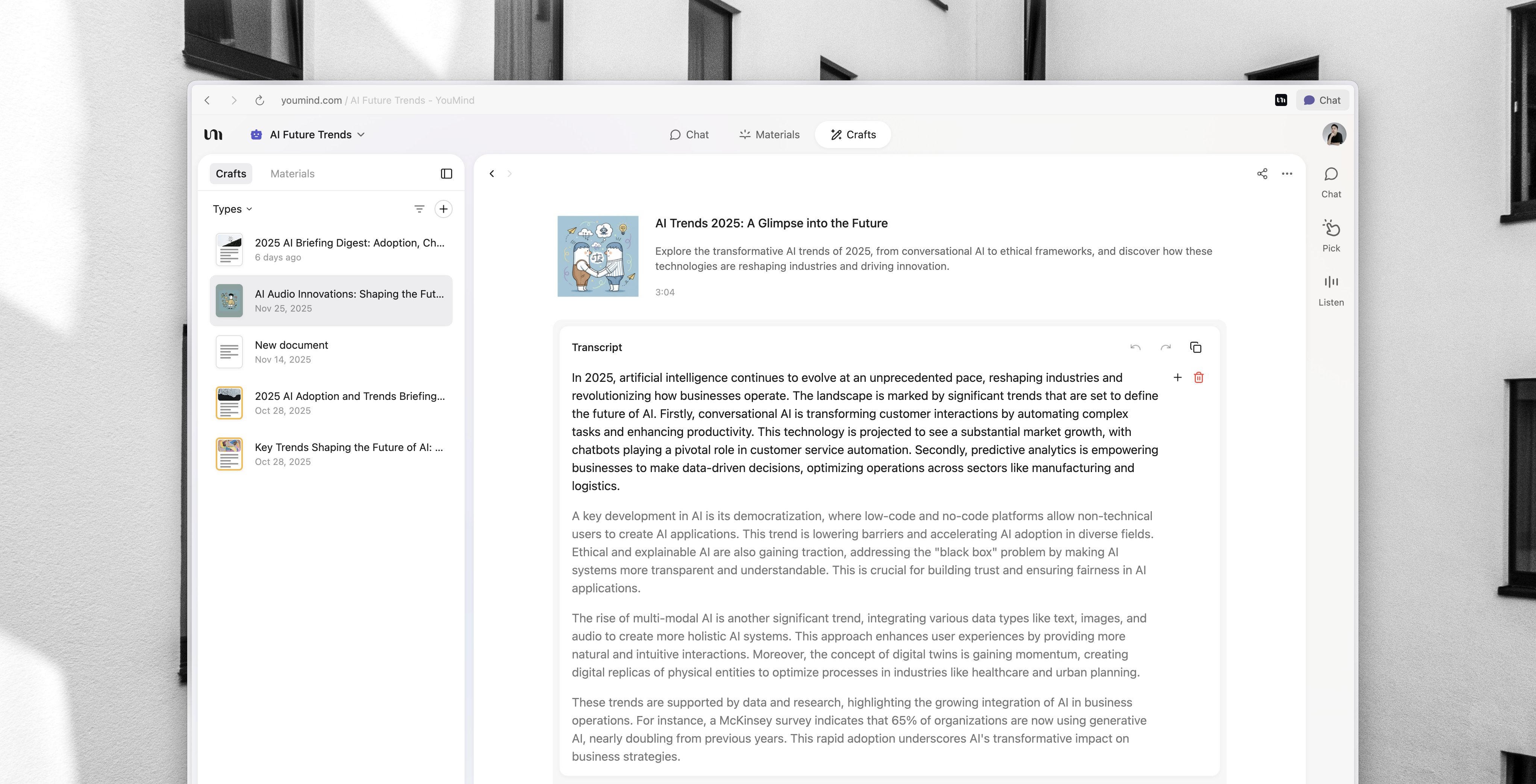This screenshot has width=1536, height=784.
Task: Redo the transcript edit
Action: pyautogui.click(x=1165, y=347)
